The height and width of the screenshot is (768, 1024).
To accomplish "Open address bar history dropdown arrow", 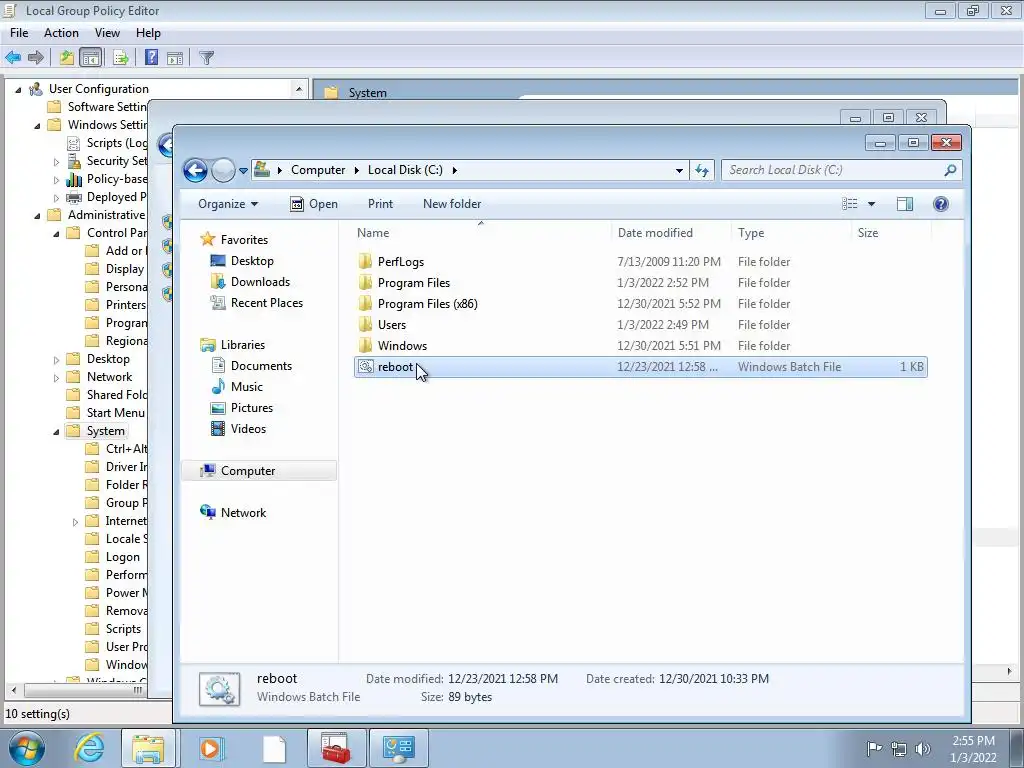I will pyautogui.click(x=679, y=170).
